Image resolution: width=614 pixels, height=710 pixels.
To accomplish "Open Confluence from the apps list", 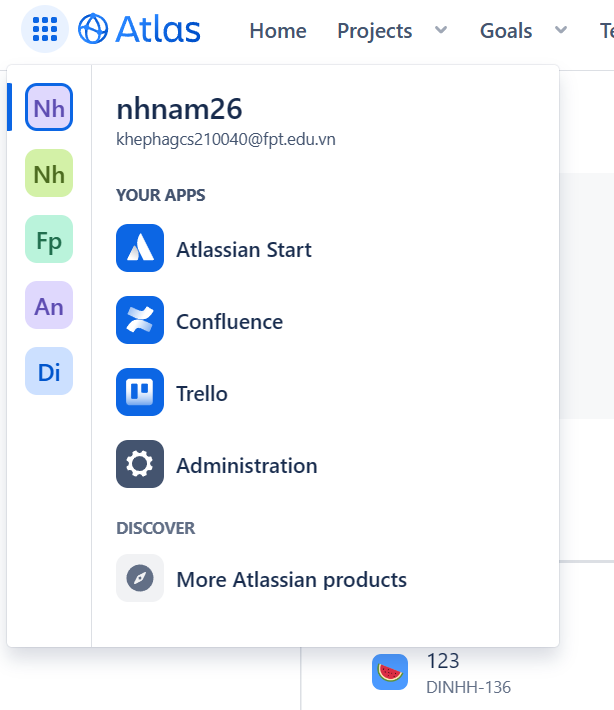I will (229, 321).
